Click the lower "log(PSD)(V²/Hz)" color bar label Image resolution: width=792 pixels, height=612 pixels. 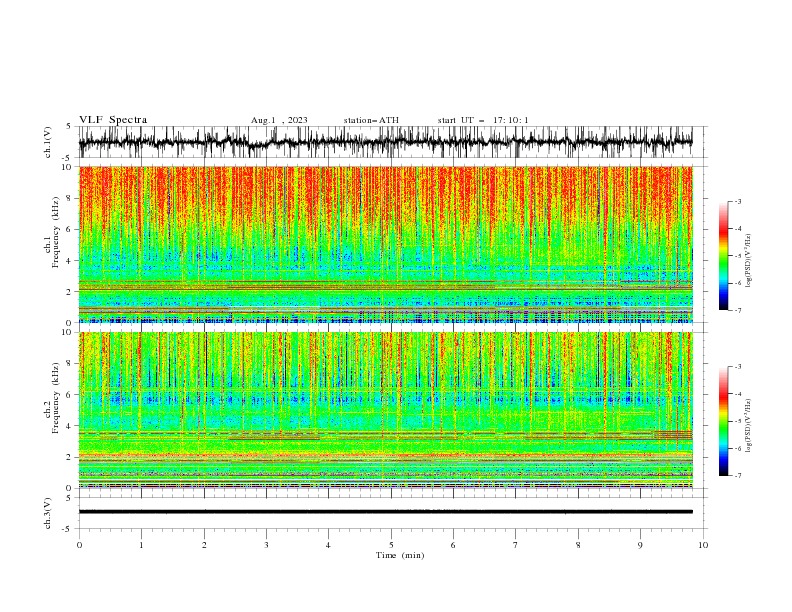pos(749,426)
